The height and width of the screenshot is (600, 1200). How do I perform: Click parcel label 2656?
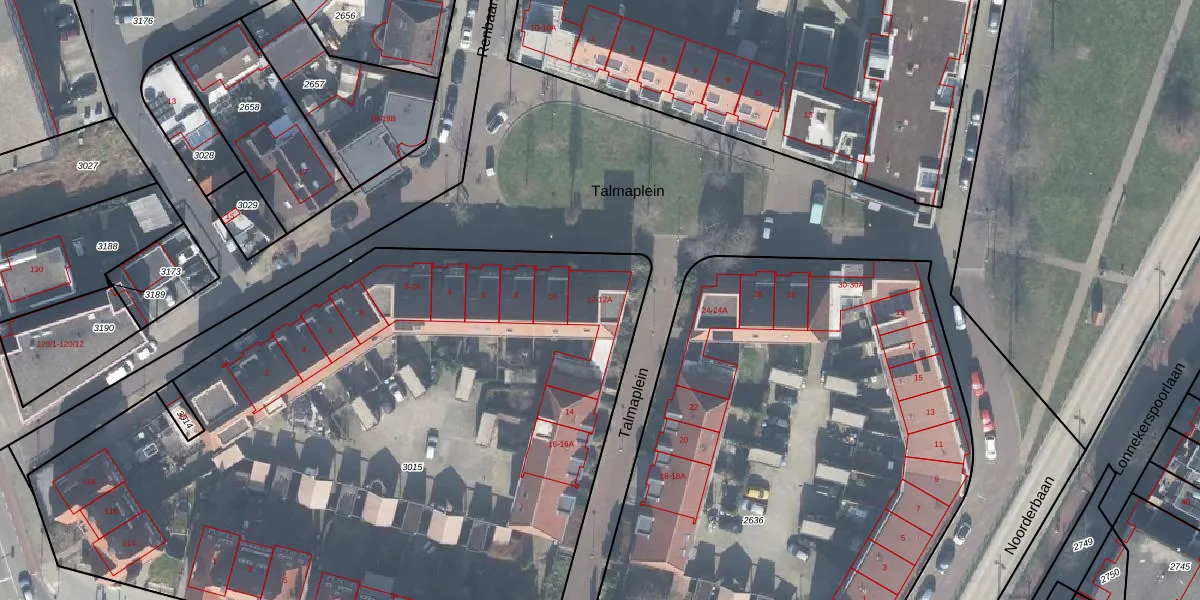pyautogui.click(x=345, y=16)
